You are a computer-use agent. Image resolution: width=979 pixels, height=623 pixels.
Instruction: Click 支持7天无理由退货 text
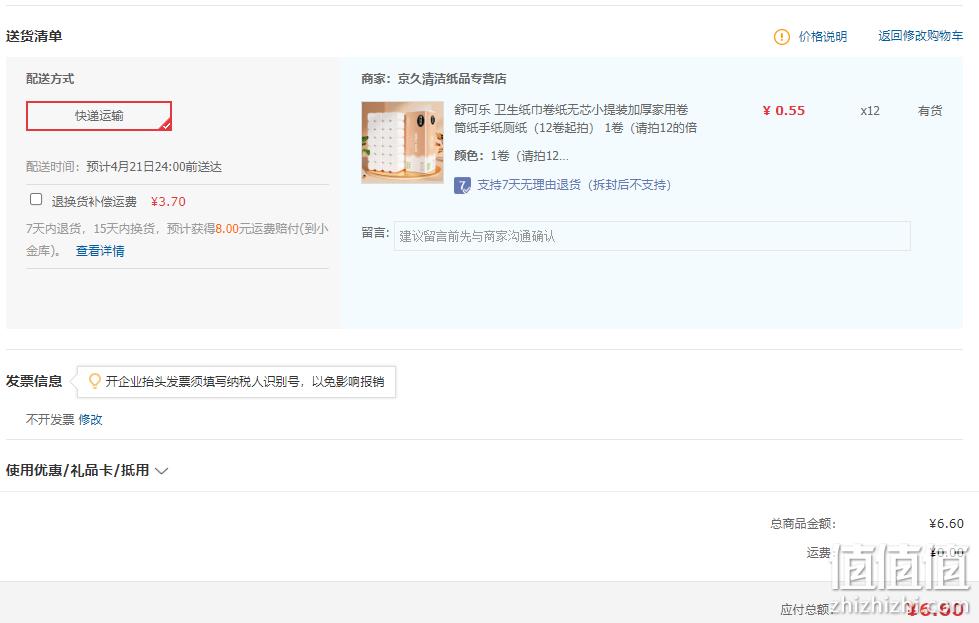pyautogui.click(x=574, y=185)
